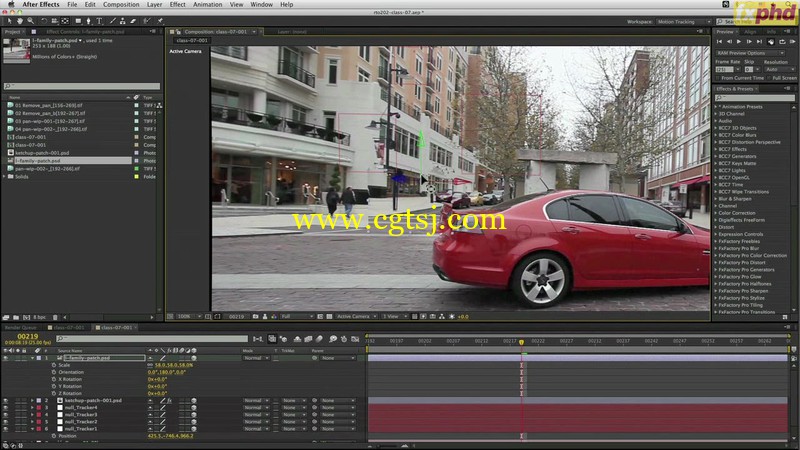Select the Zoom magnifier tool
Image resolution: width=800 pixels, height=450 pixels.
click(x=31, y=21)
